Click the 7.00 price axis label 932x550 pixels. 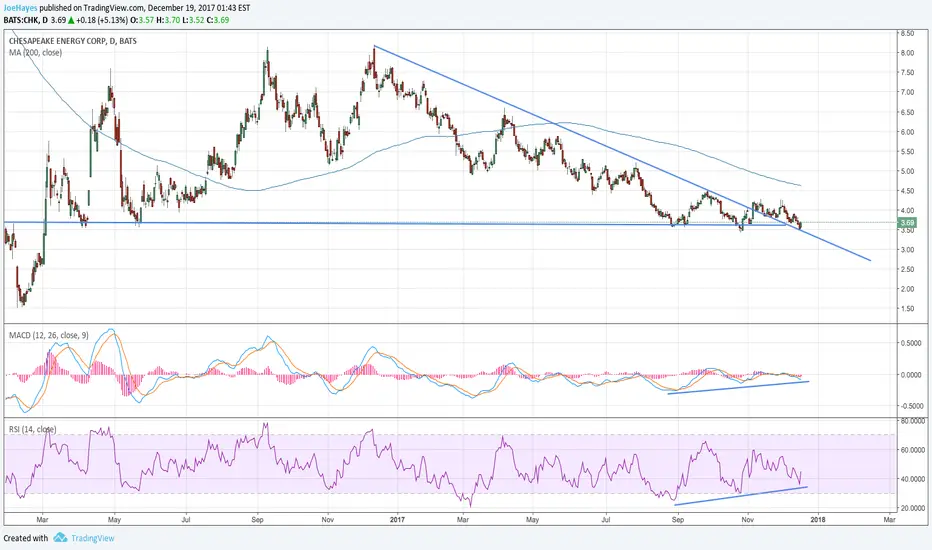[907, 92]
